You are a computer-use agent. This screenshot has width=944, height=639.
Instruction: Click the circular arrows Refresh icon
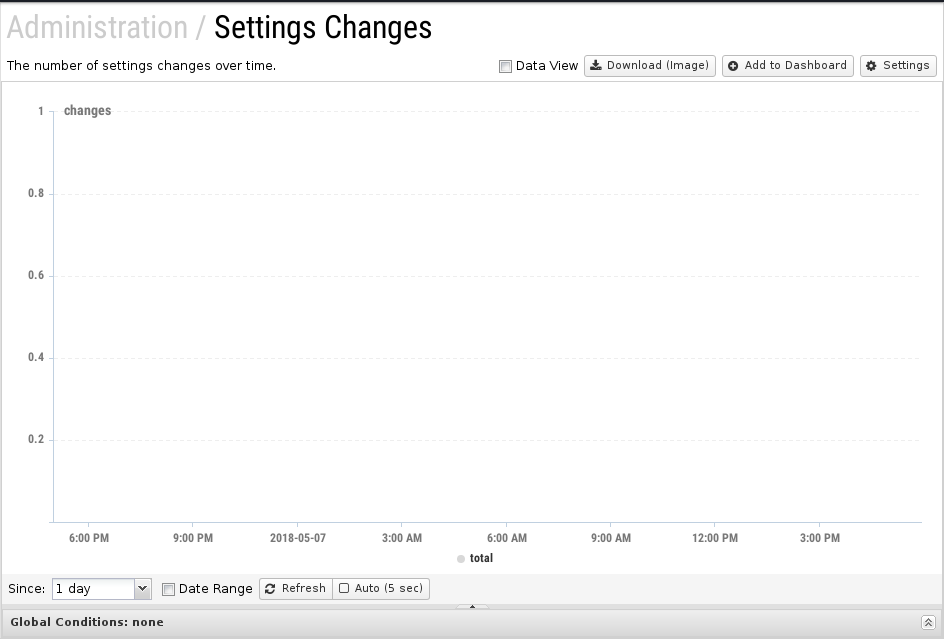270,589
